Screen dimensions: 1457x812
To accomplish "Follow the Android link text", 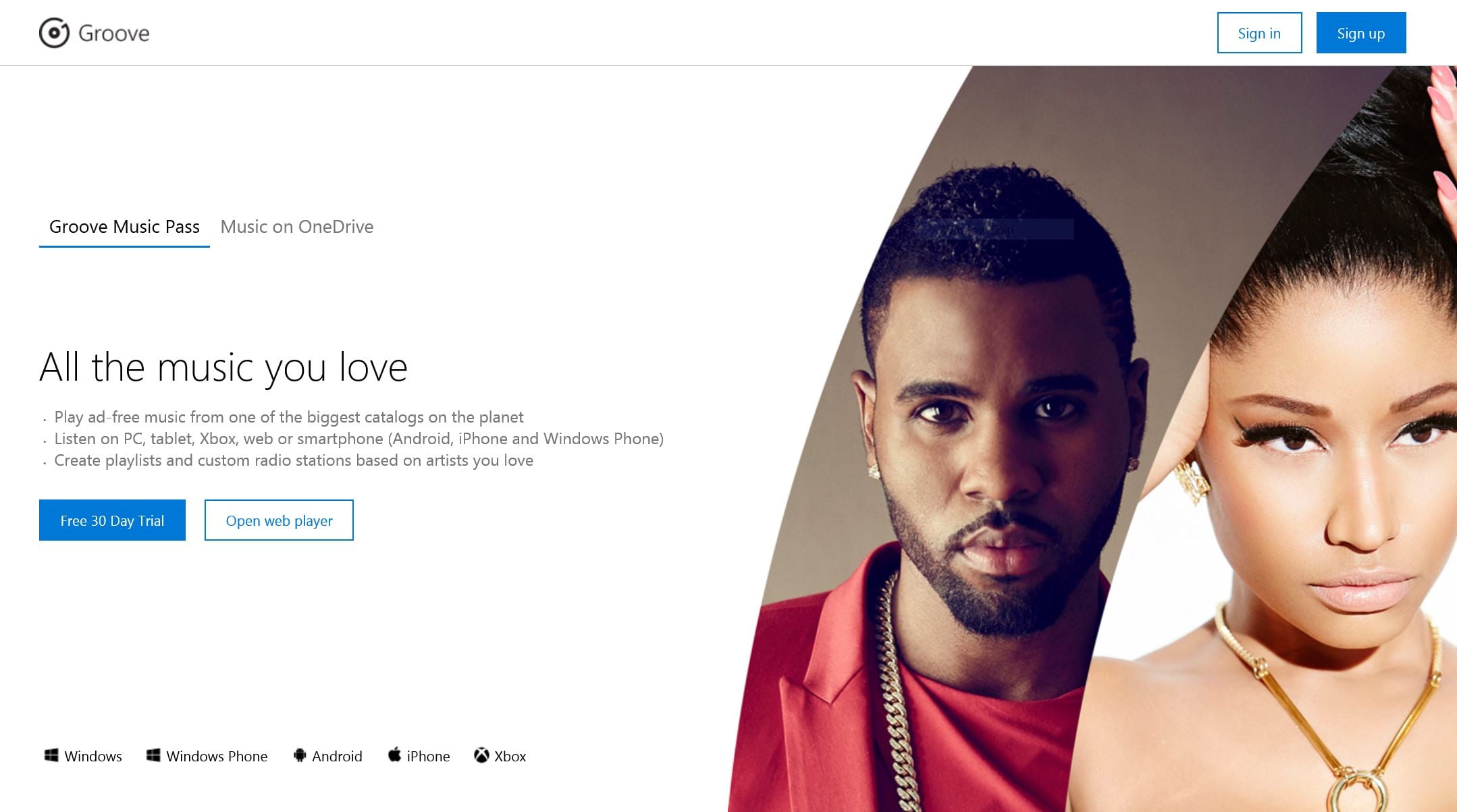I will [x=337, y=756].
